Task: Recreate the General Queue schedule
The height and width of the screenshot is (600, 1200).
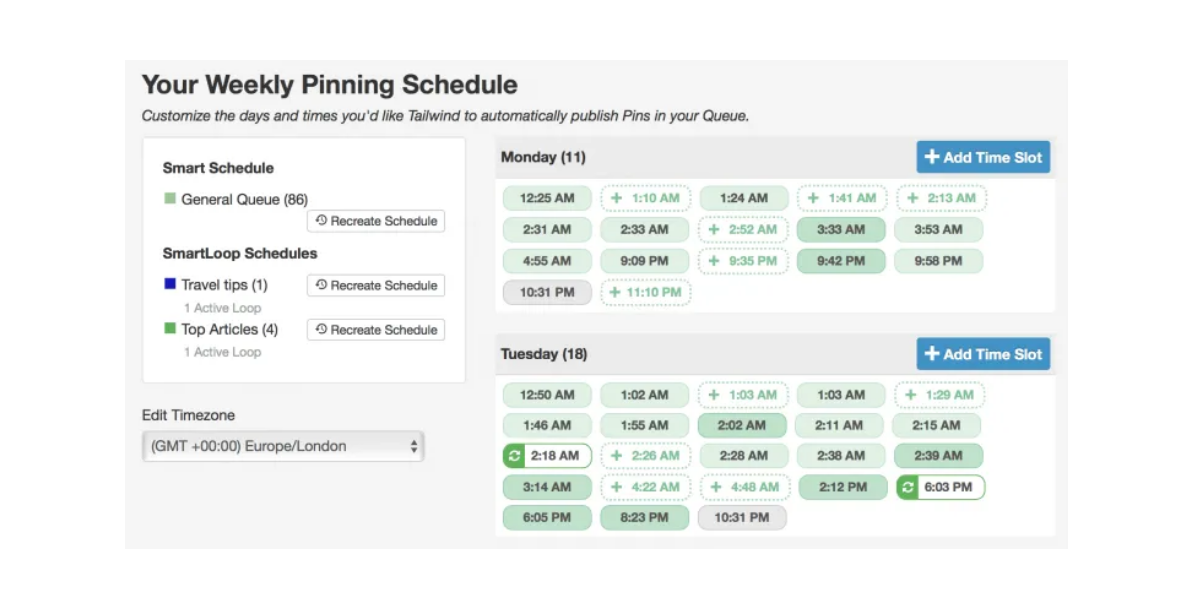Action: [x=376, y=221]
